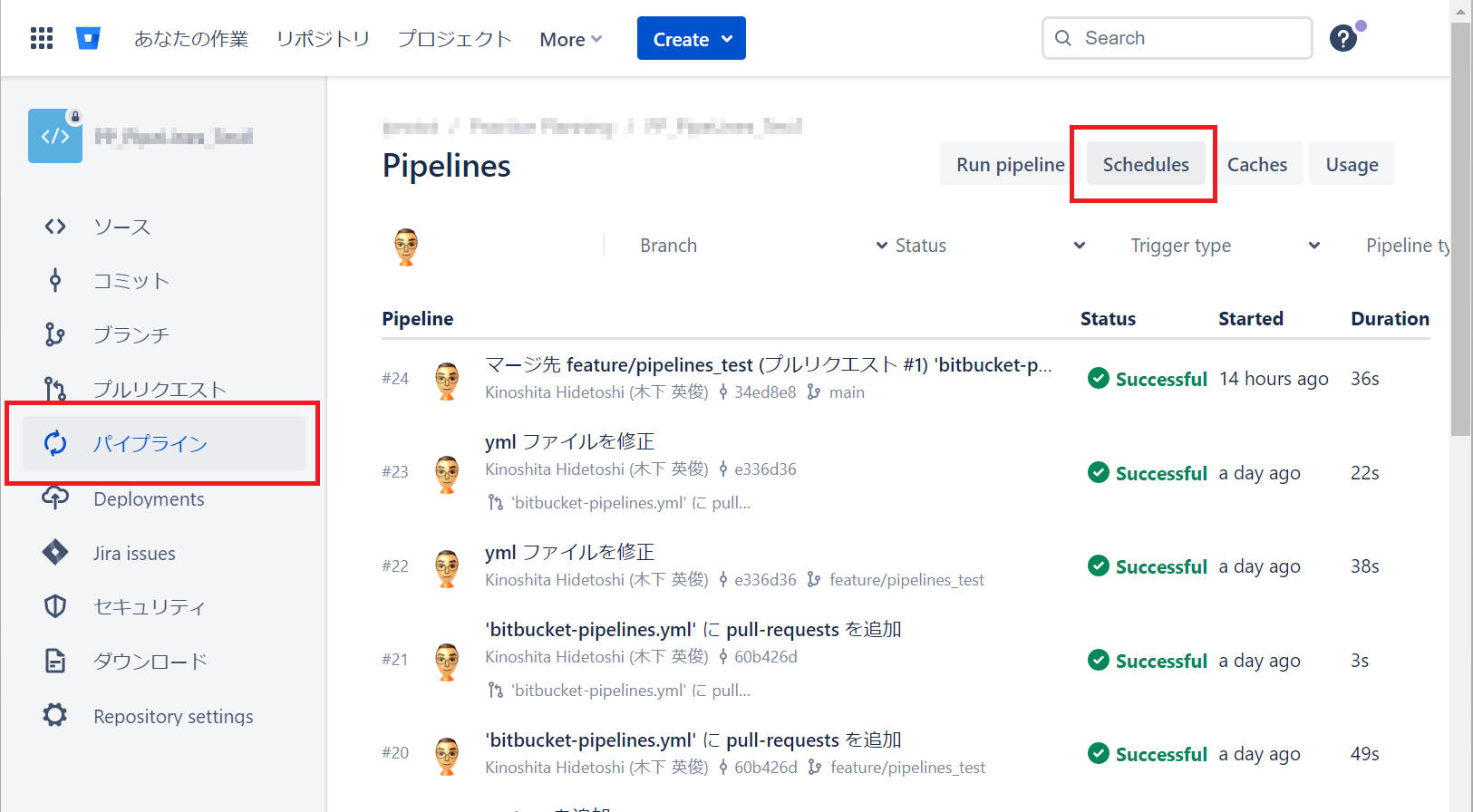Open あなたの作業 in the top navigation
Viewport: 1473px width, 812px height.
point(191,39)
